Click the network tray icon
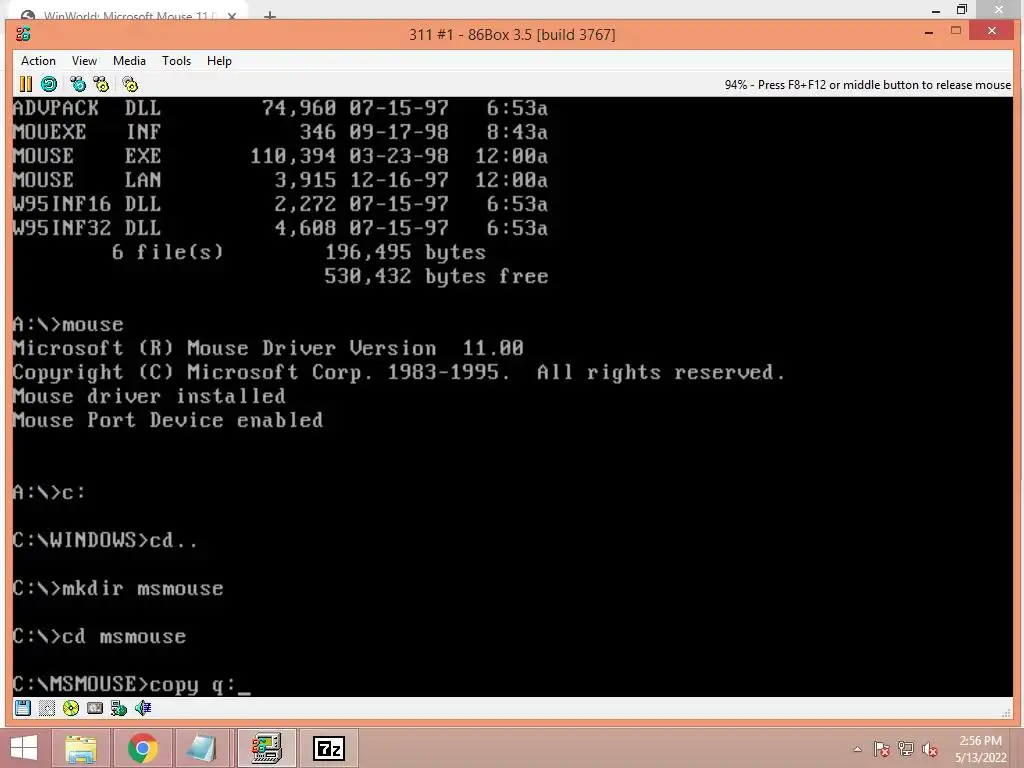Viewport: 1024px width, 768px height. pyautogui.click(x=905, y=749)
